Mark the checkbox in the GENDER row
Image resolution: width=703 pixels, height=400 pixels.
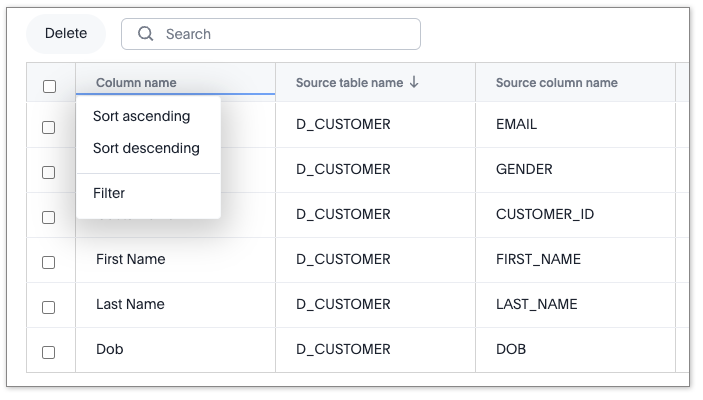pos(49,172)
